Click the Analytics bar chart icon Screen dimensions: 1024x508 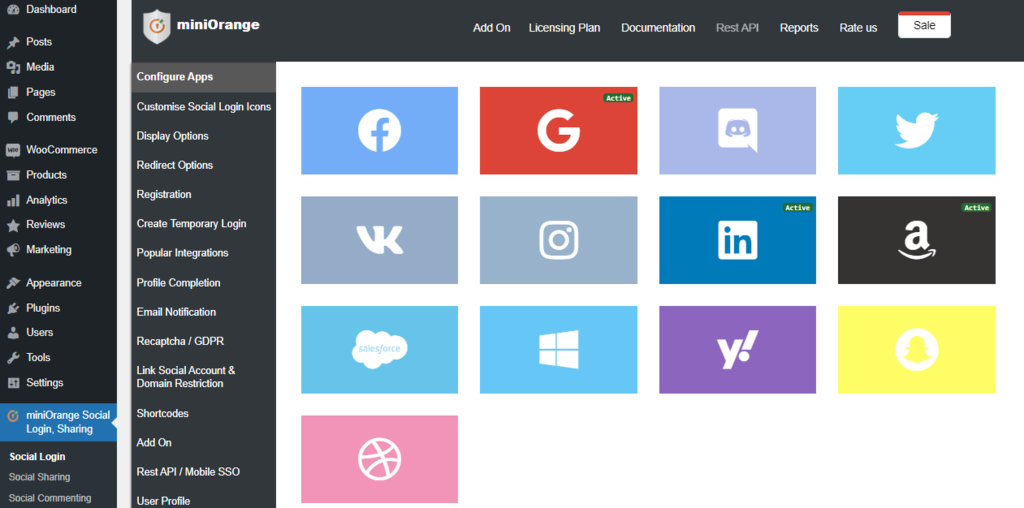(13, 200)
